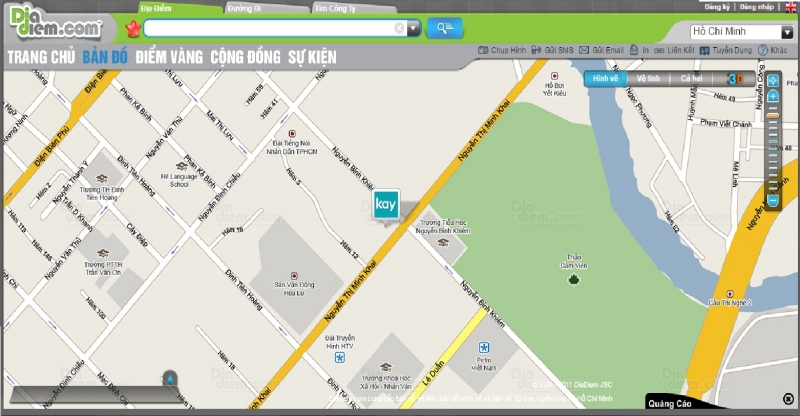Click the In print tool

pos(639,50)
